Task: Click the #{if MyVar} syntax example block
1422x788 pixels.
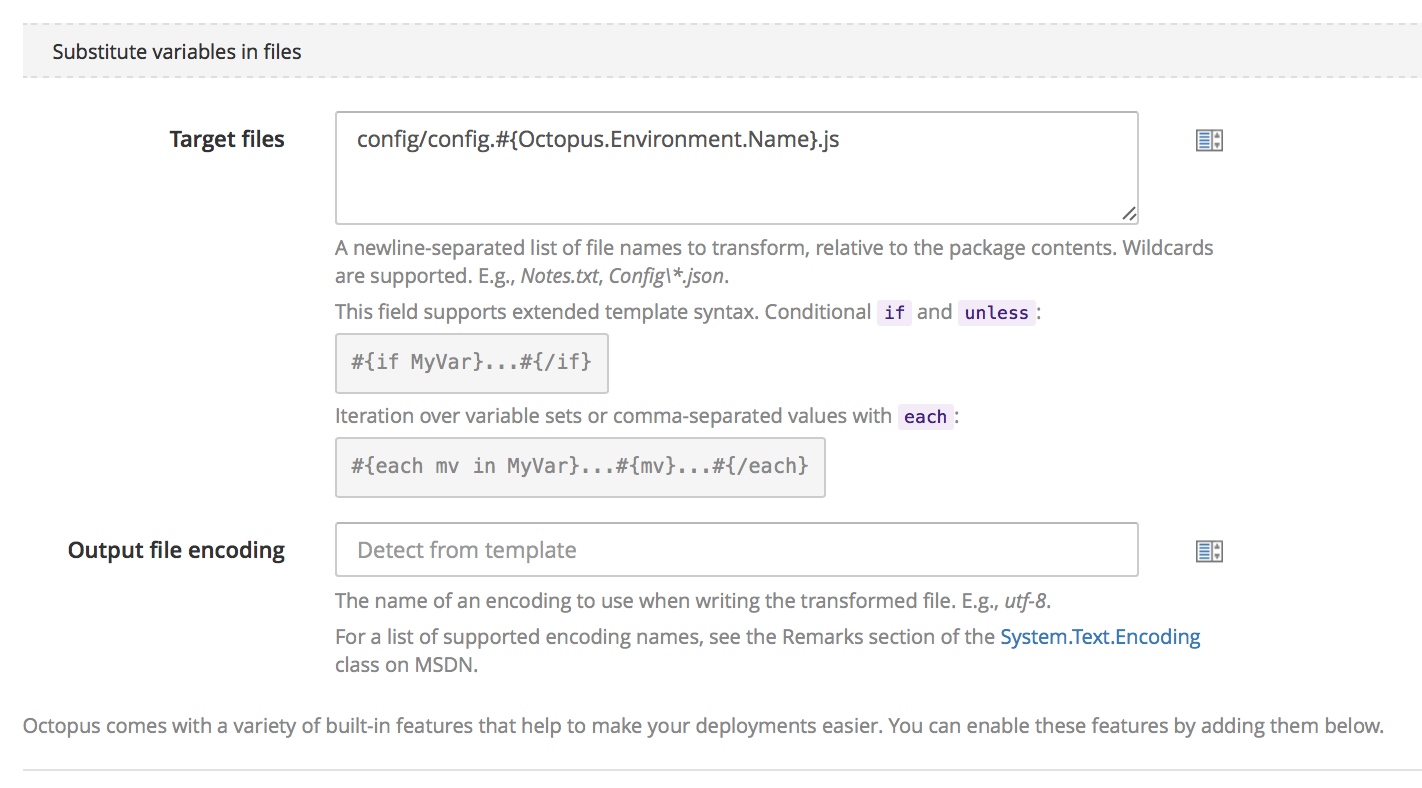Action: [x=471, y=362]
